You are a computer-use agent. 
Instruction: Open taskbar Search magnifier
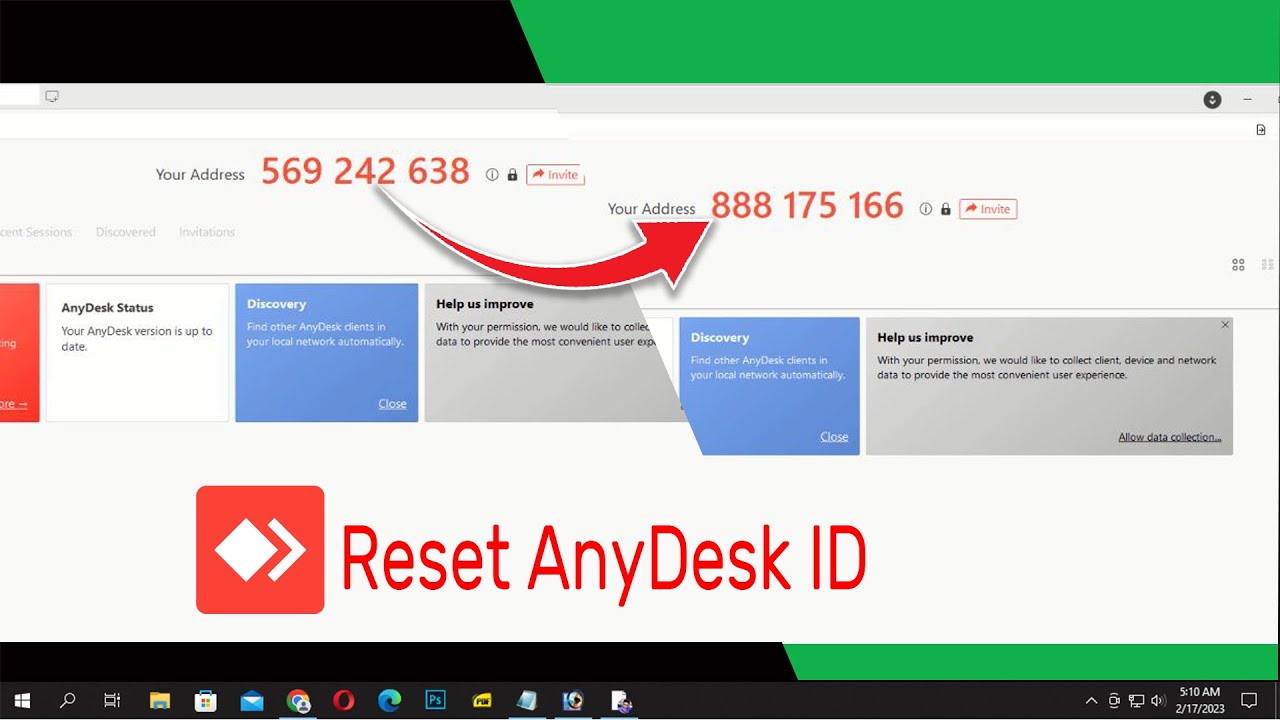[x=67, y=700]
